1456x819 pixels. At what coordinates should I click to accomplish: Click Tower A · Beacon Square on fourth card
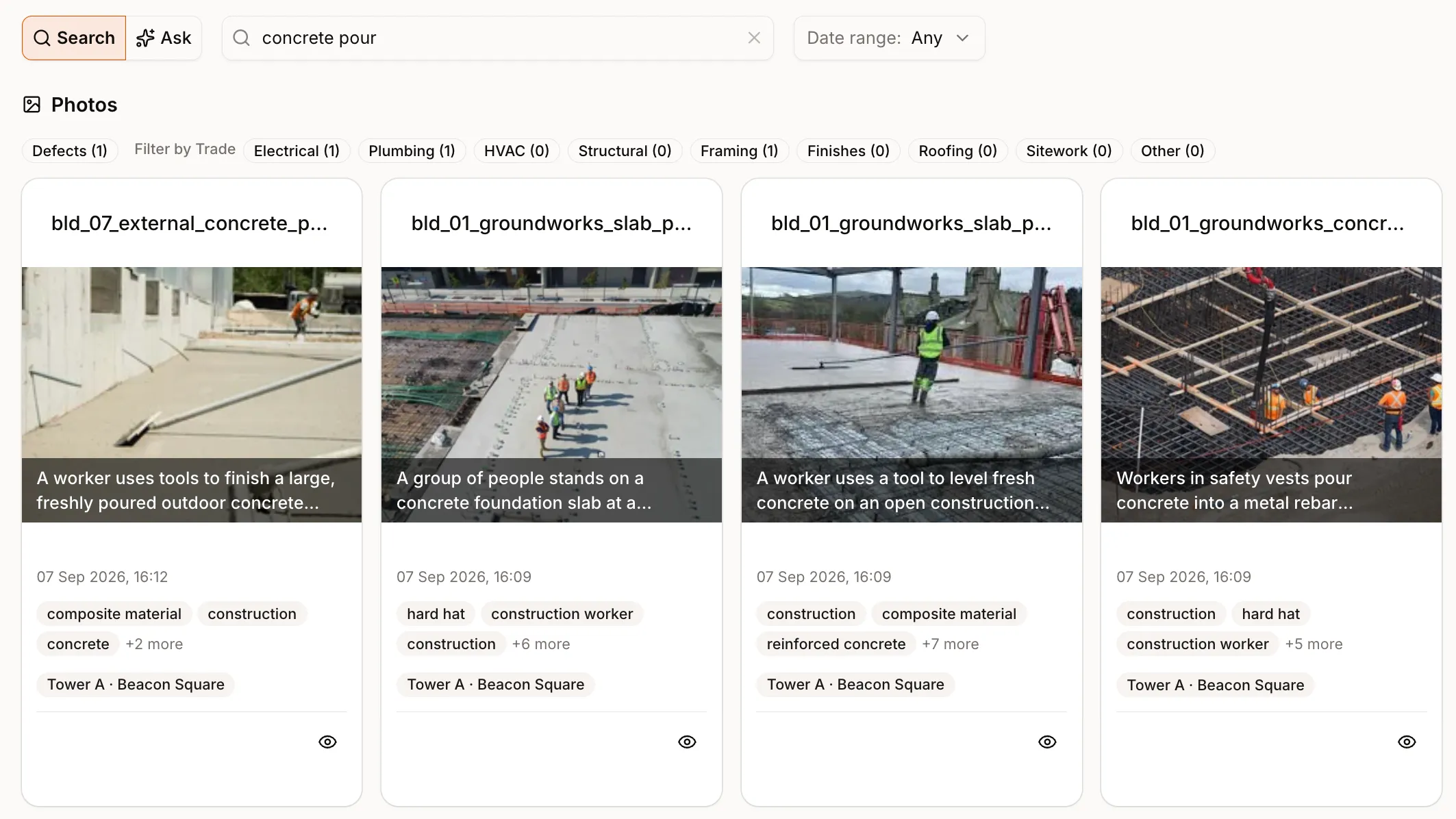(x=1216, y=685)
